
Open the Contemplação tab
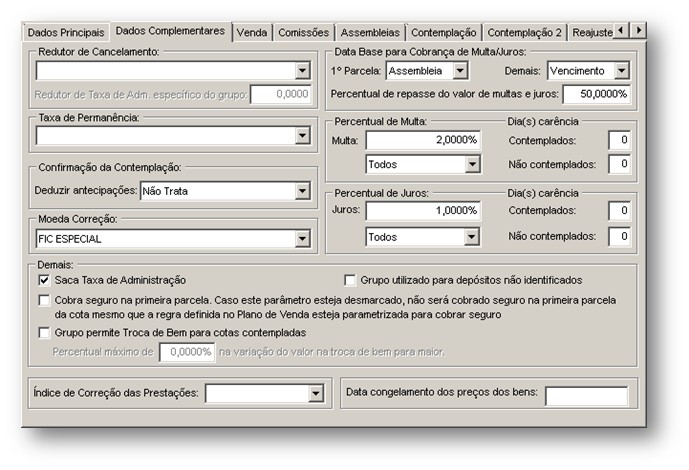point(443,33)
